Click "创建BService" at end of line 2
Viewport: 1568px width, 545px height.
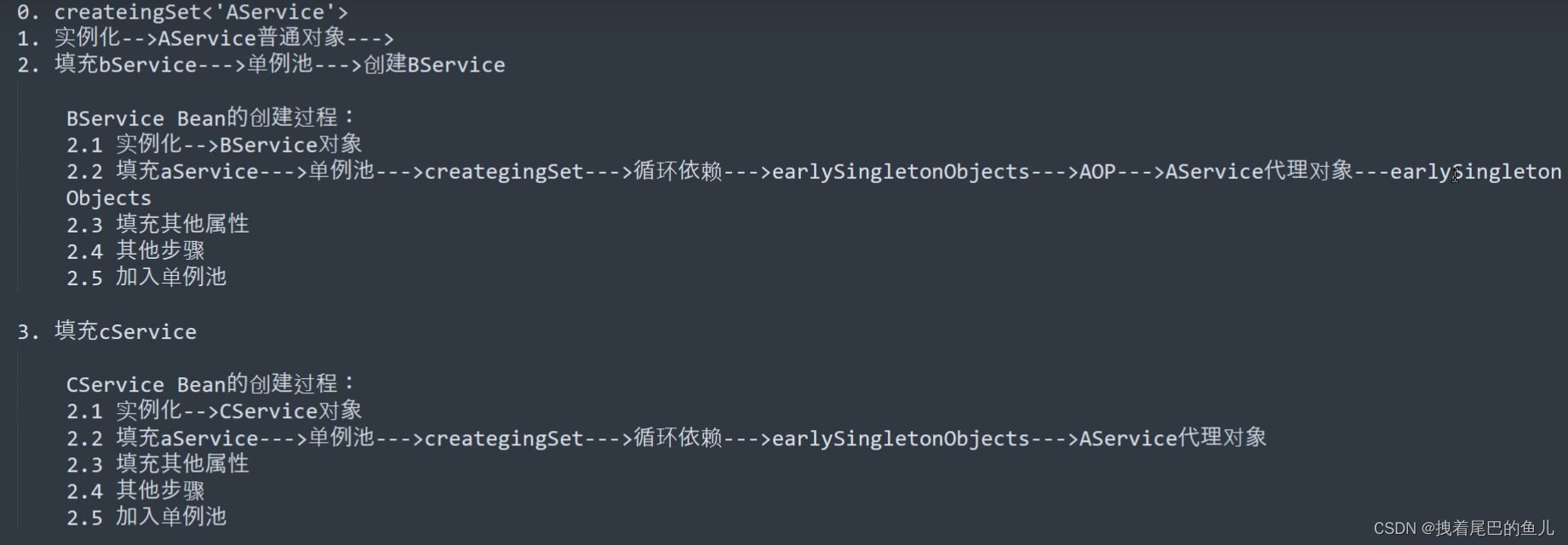point(434,64)
